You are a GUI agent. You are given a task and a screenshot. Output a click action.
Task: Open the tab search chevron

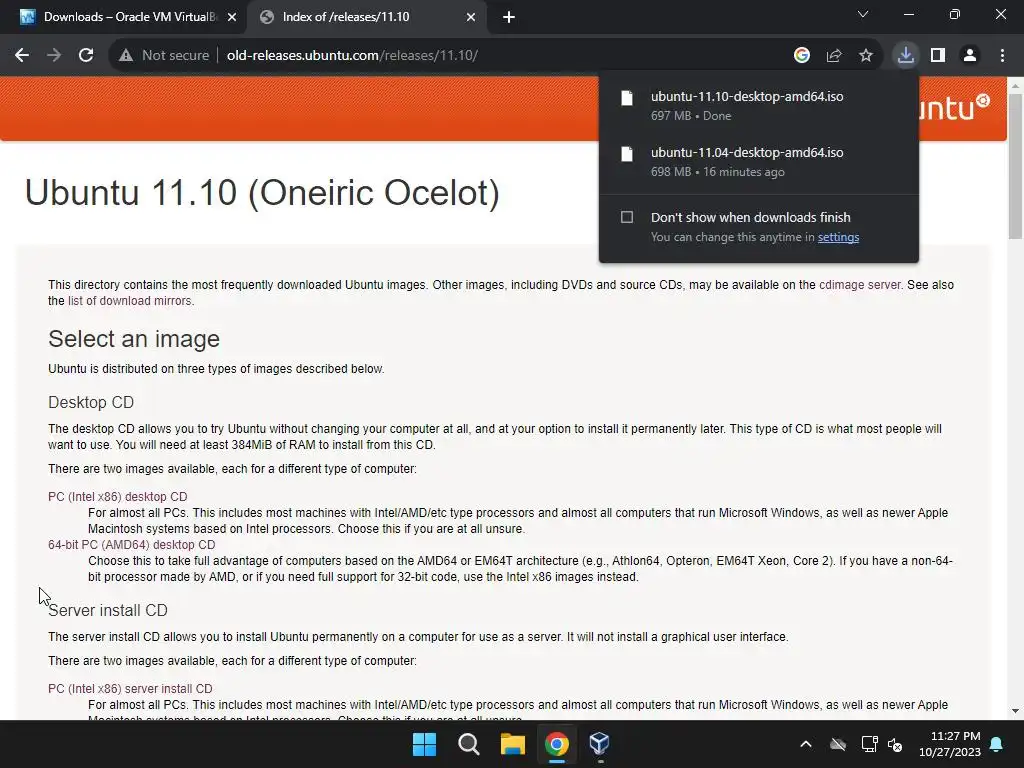863,14
